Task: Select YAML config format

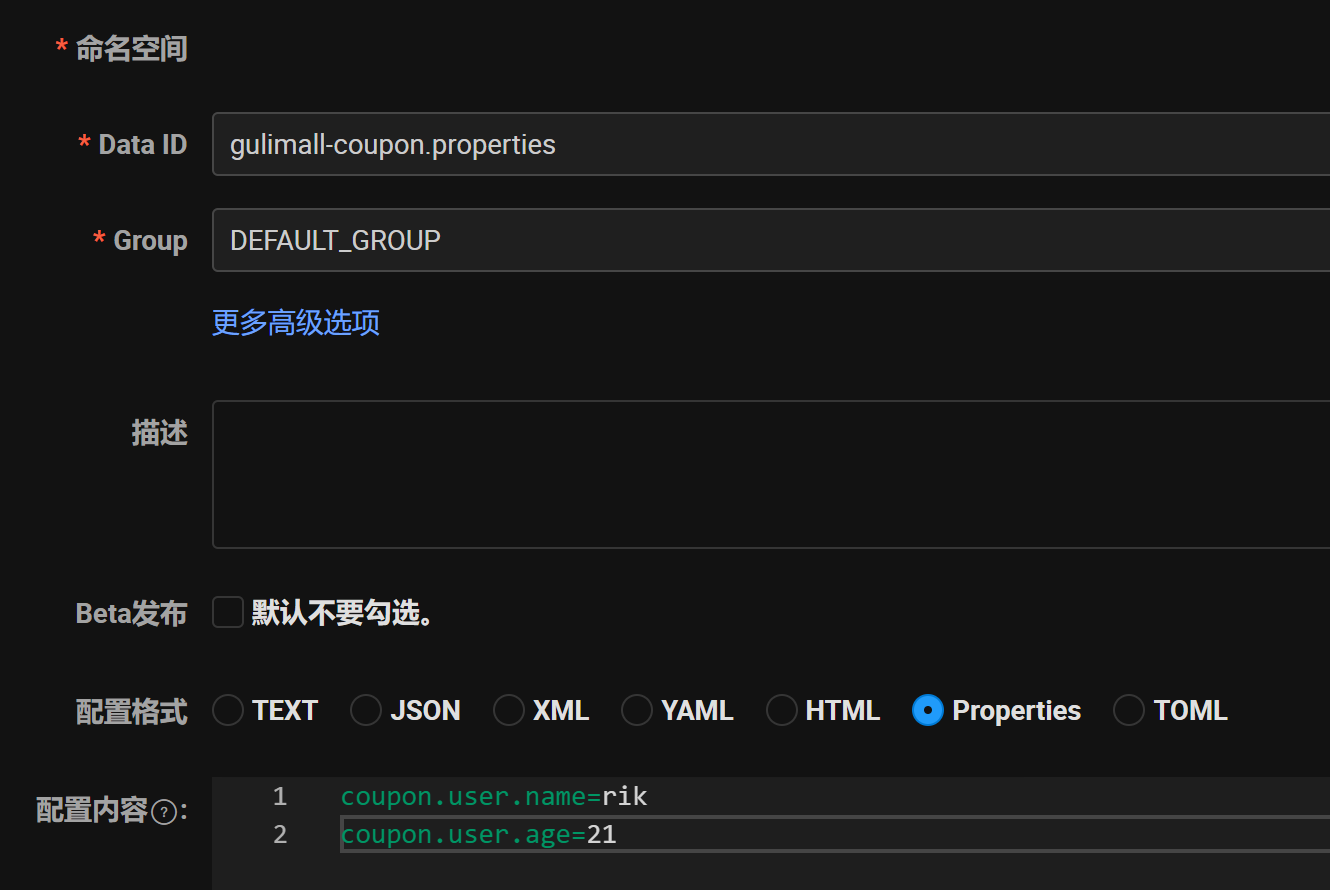Action: point(637,710)
